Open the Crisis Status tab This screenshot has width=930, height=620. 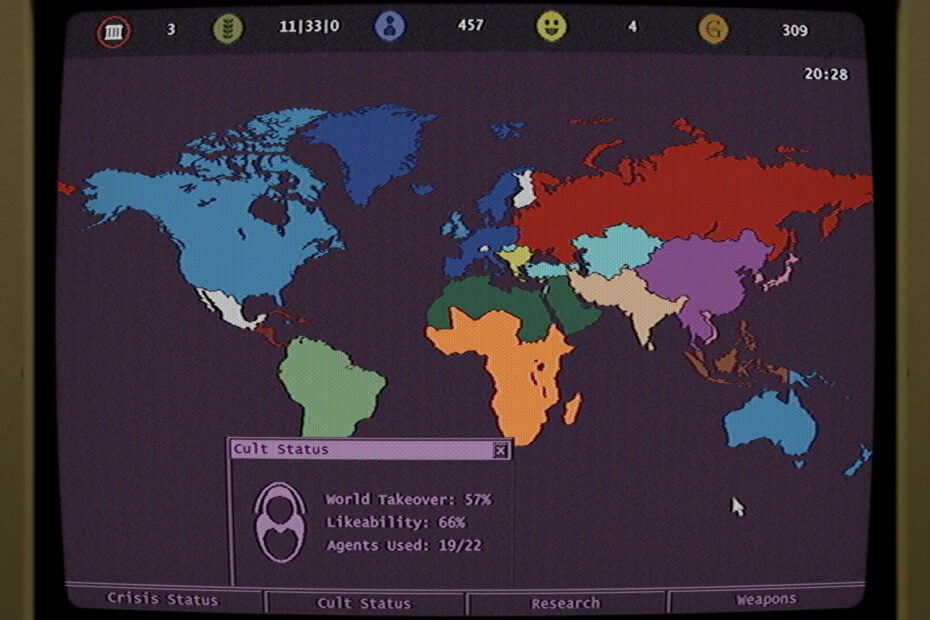pos(163,600)
